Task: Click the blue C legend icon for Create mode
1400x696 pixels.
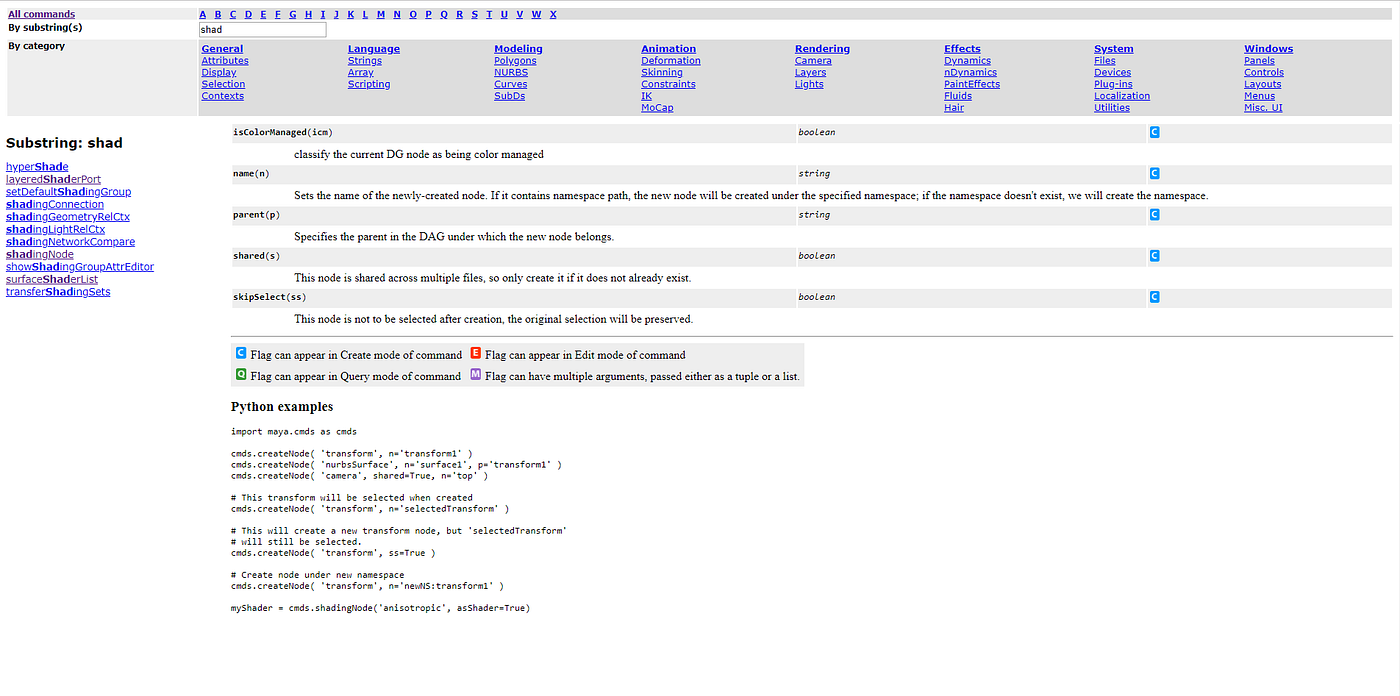Action: (x=241, y=353)
